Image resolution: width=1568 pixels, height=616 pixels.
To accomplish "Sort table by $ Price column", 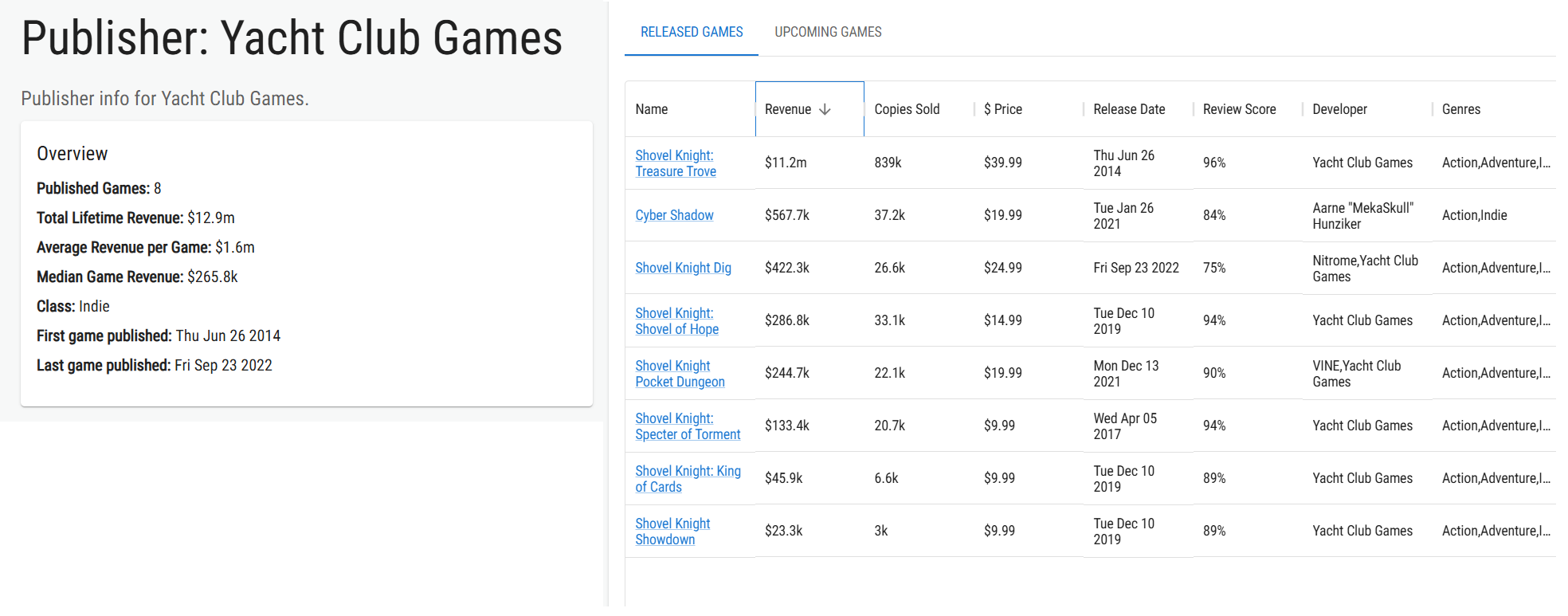I will tap(1029, 109).
